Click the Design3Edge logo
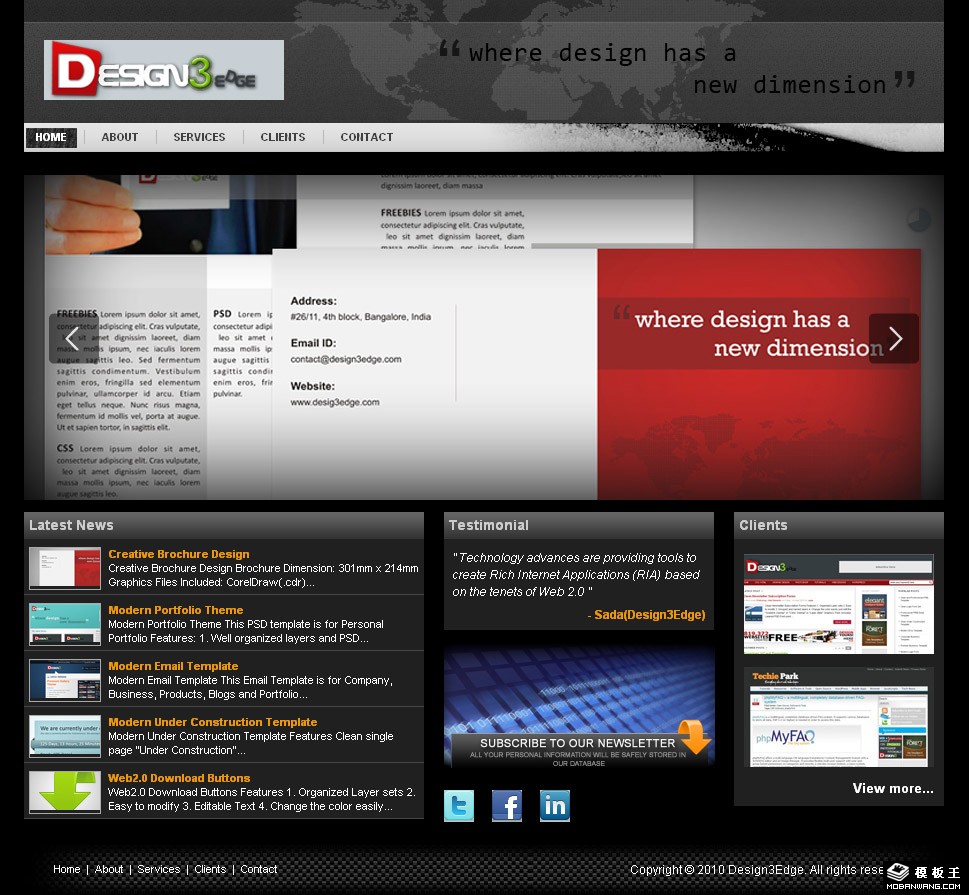The image size is (969, 895). point(164,70)
